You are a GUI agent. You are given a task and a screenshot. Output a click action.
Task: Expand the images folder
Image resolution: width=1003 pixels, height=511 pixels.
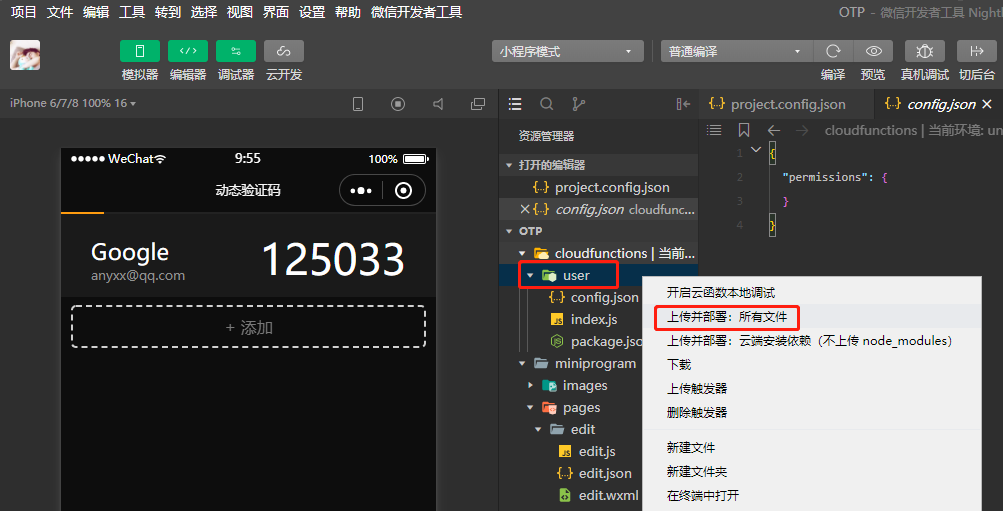click(530, 386)
